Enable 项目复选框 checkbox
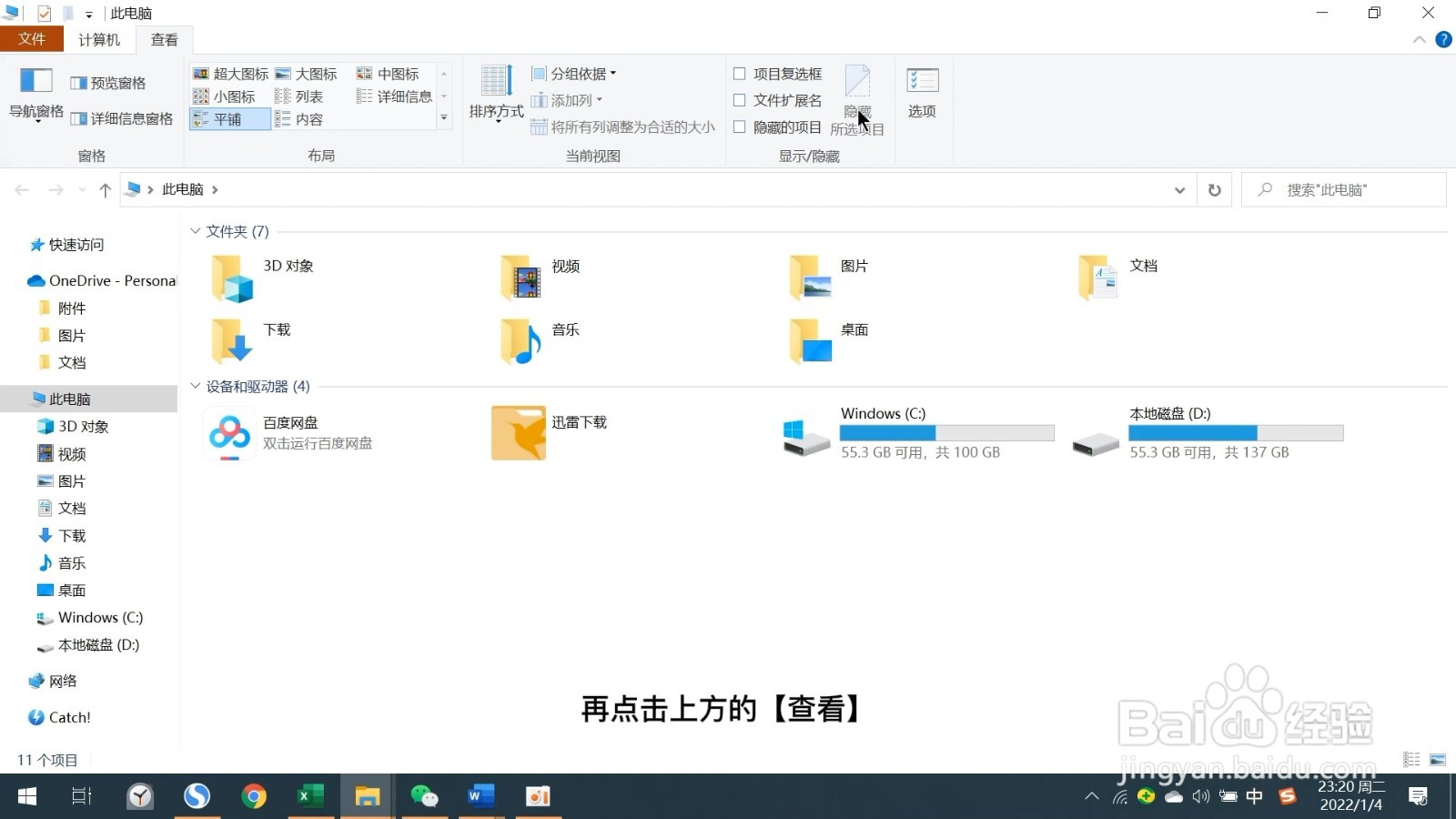Screen dimensions: 1456x819 [739, 74]
